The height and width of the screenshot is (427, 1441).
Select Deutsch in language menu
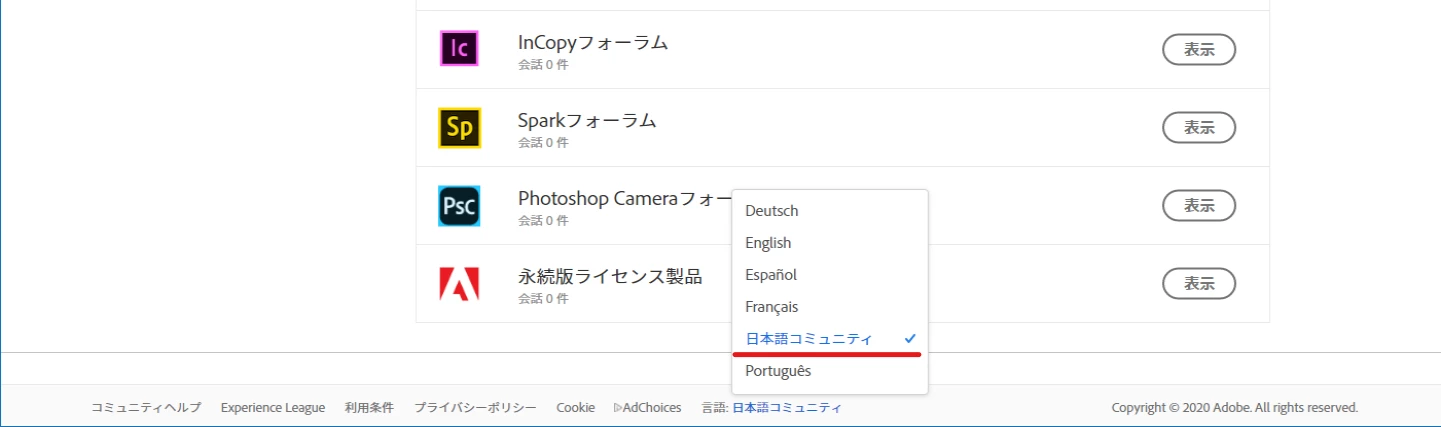click(830, 211)
